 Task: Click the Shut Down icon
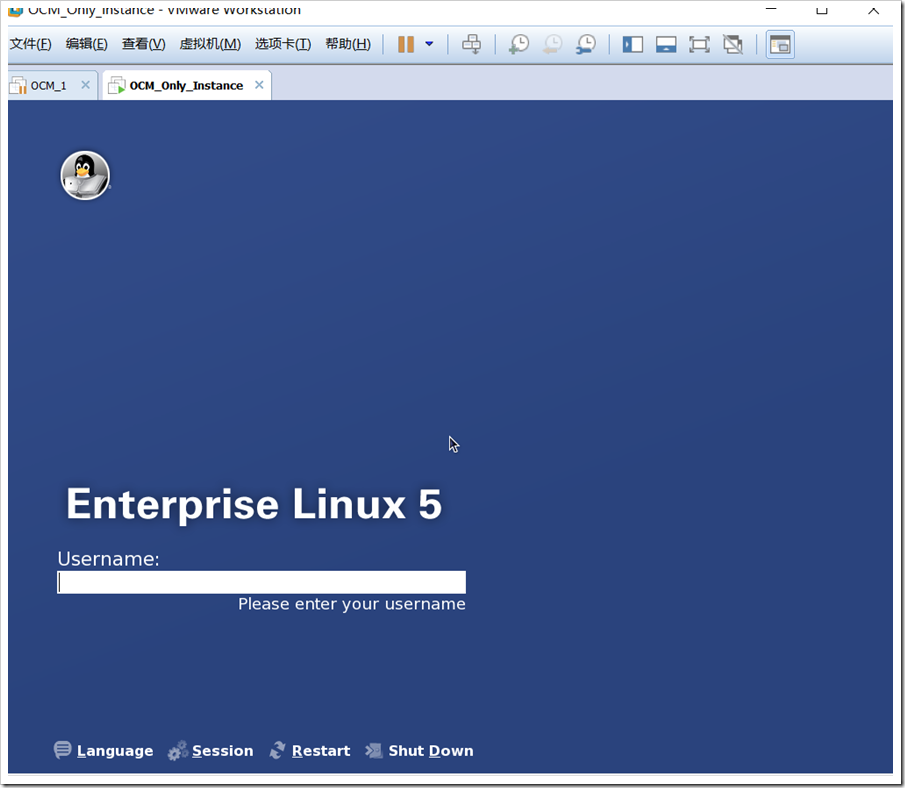pos(373,750)
